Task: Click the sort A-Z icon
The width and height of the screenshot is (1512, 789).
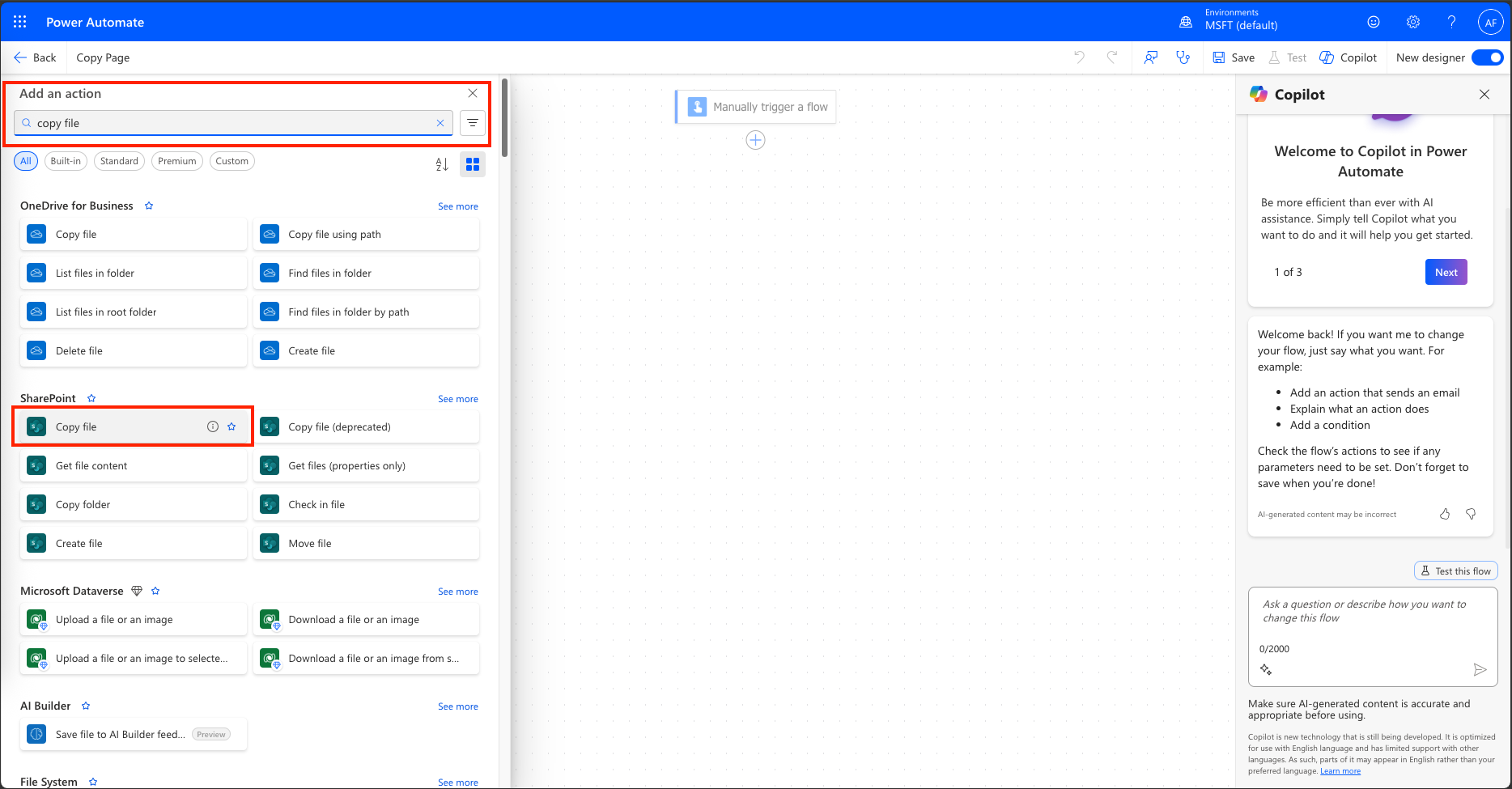Action: coord(442,164)
